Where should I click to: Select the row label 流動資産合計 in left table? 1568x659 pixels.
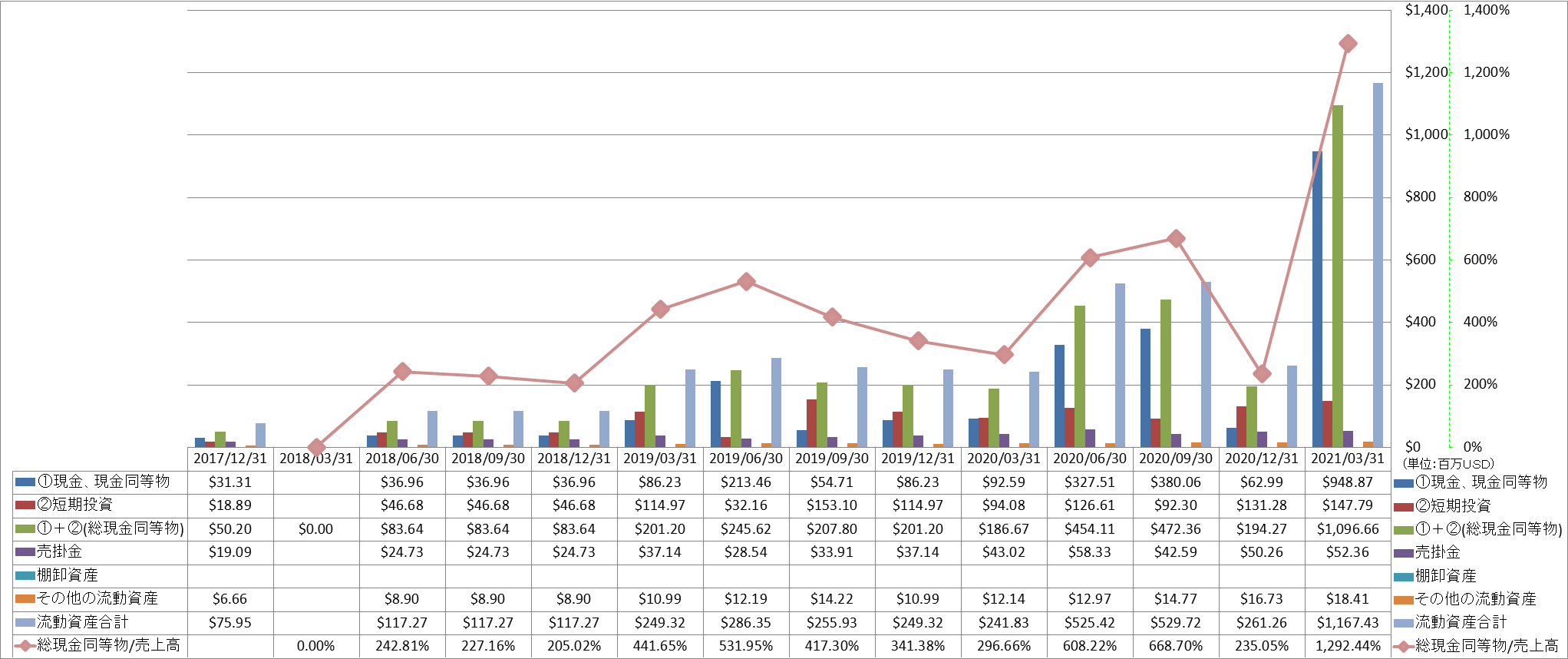(83, 622)
